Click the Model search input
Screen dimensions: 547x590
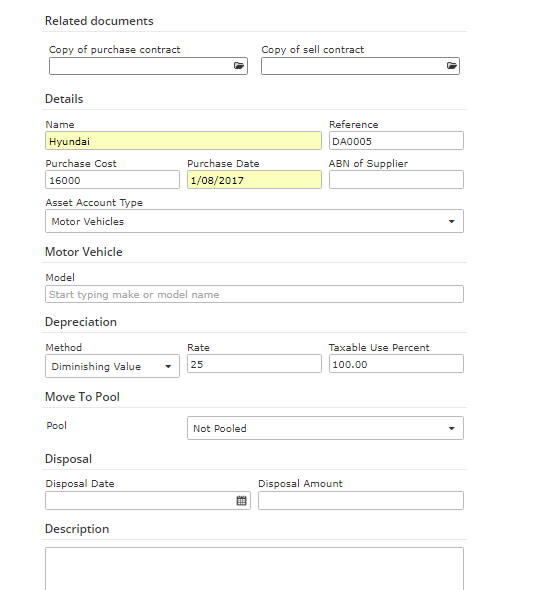click(x=254, y=294)
